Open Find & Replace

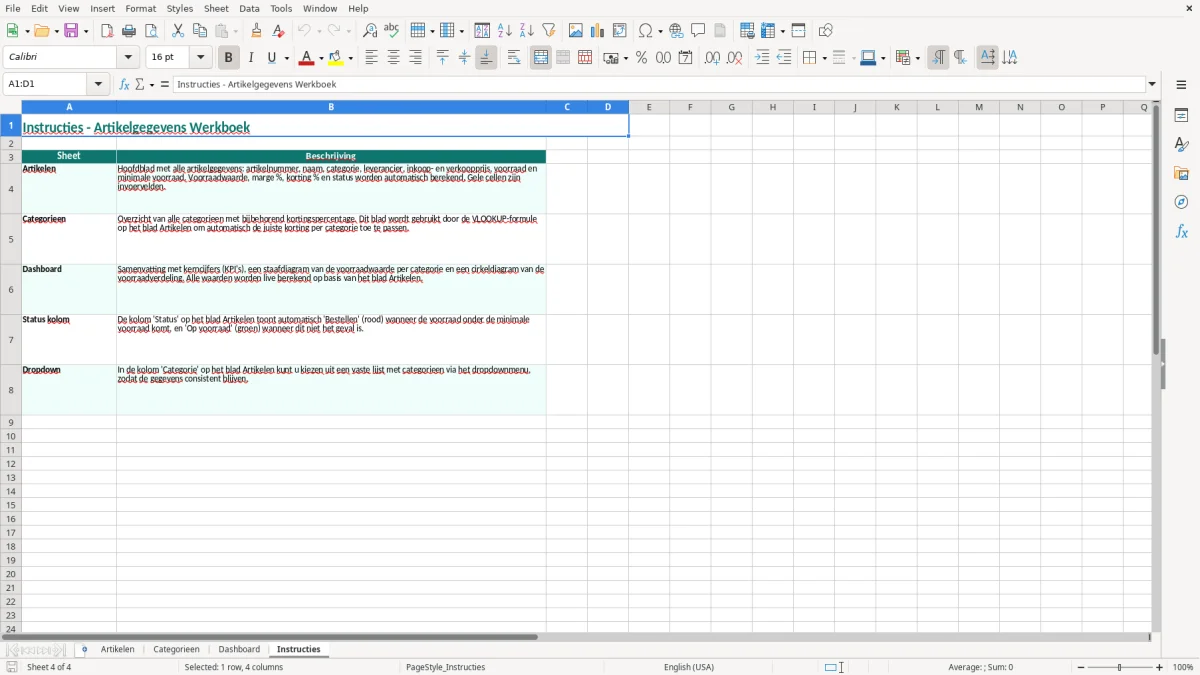pyautogui.click(x=370, y=31)
